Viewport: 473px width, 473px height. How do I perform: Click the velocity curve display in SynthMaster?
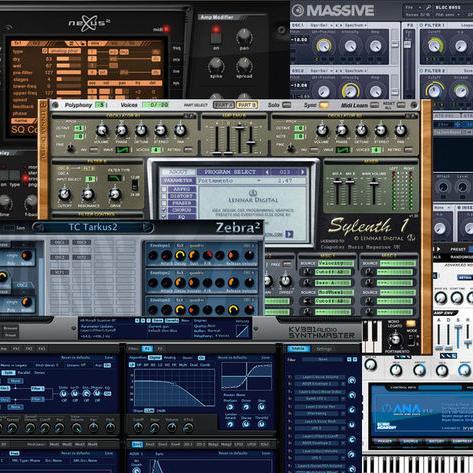click(242, 331)
